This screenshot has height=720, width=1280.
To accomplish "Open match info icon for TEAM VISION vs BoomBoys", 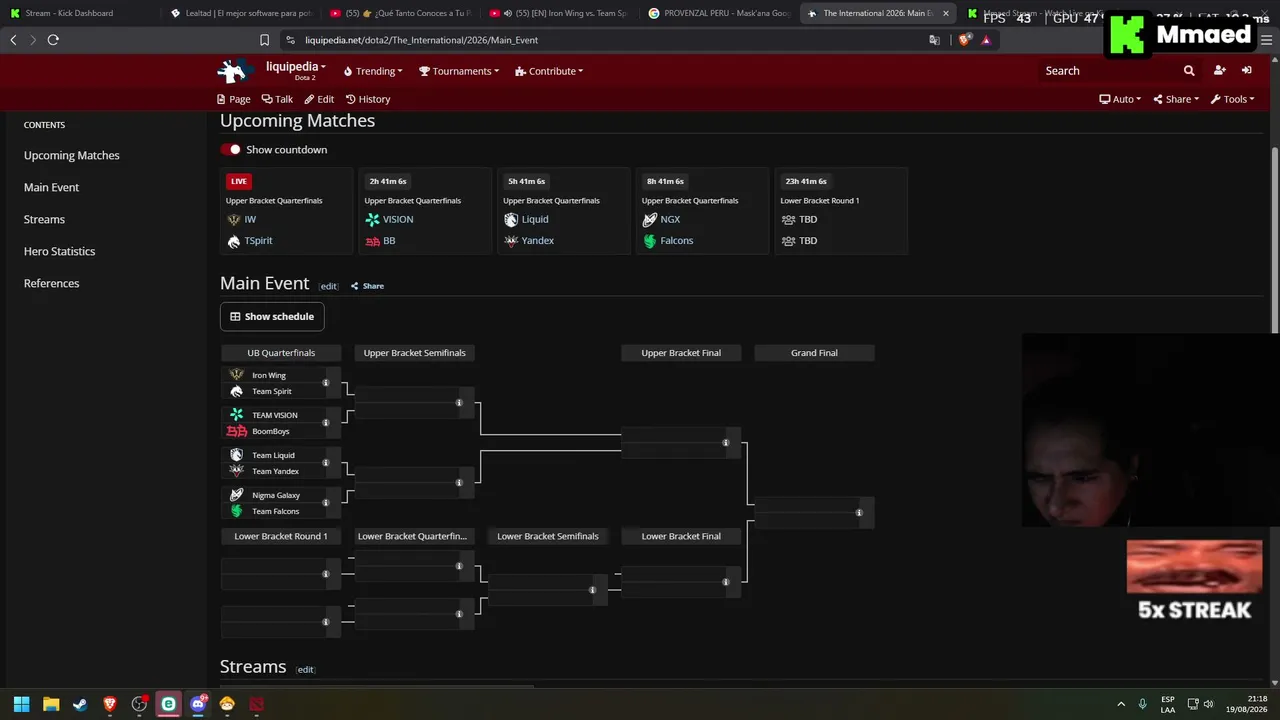I will coord(325,423).
